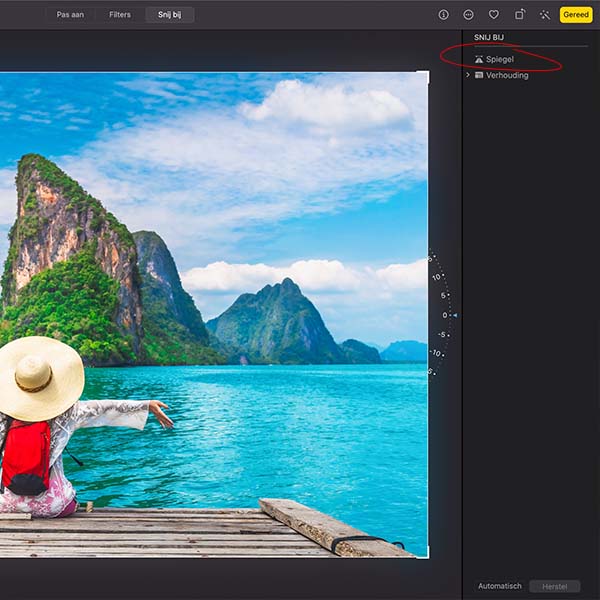Click the 10 mark on straighten dial
This screenshot has width=600, height=600.
[x=437, y=277]
